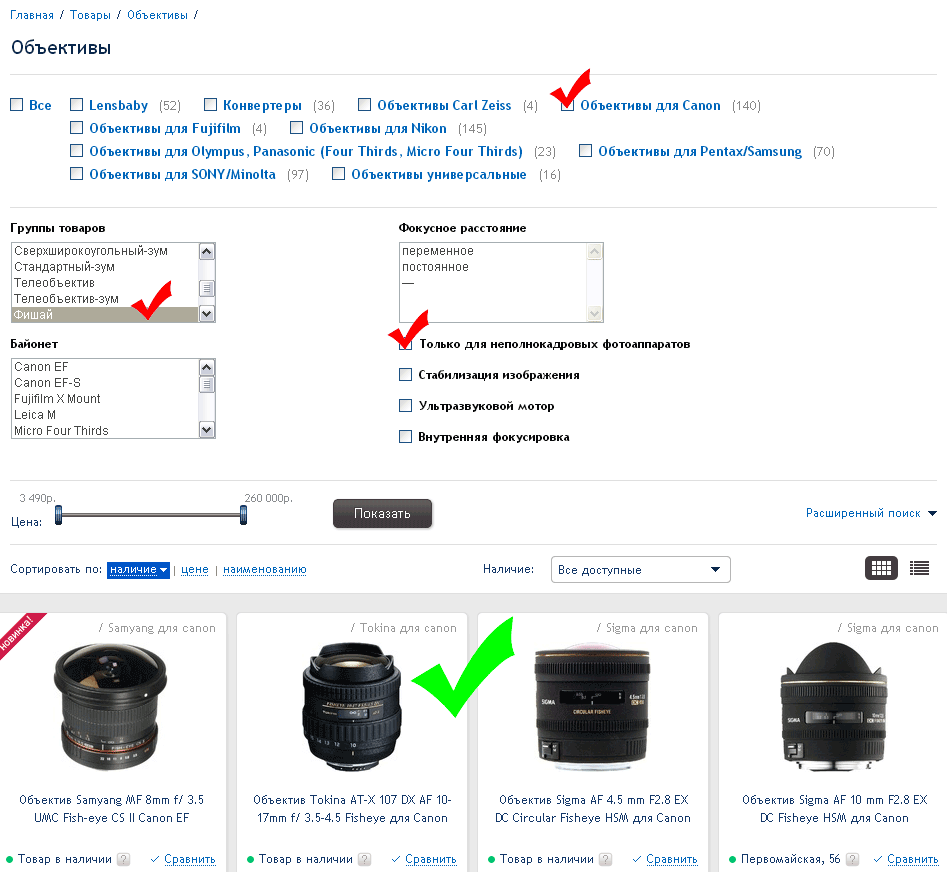Select Fujifilm X Mount bayonet option

pos(105,399)
